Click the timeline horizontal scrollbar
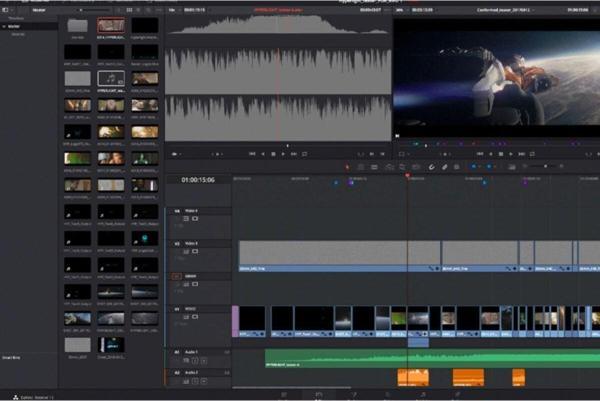This screenshot has width=600, height=401. tap(292, 388)
